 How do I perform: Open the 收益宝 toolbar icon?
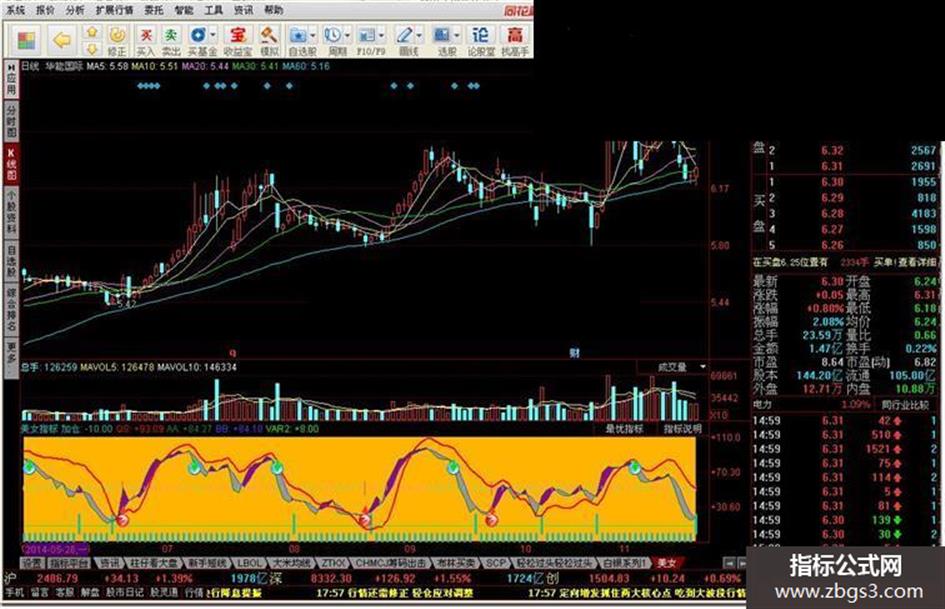237,40
